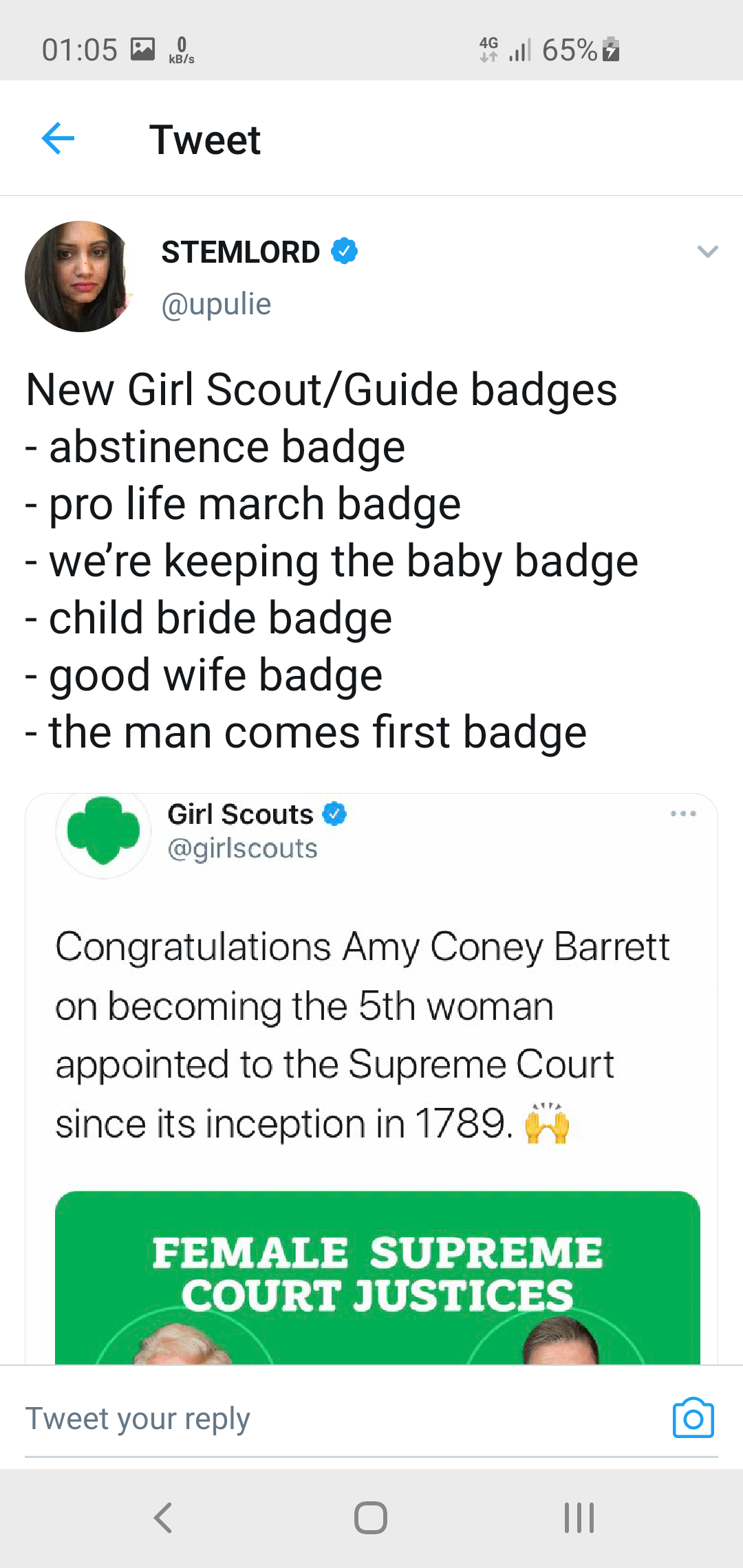View STEMLORD's profile photo
743x1568 pixels.
point(80,276)
